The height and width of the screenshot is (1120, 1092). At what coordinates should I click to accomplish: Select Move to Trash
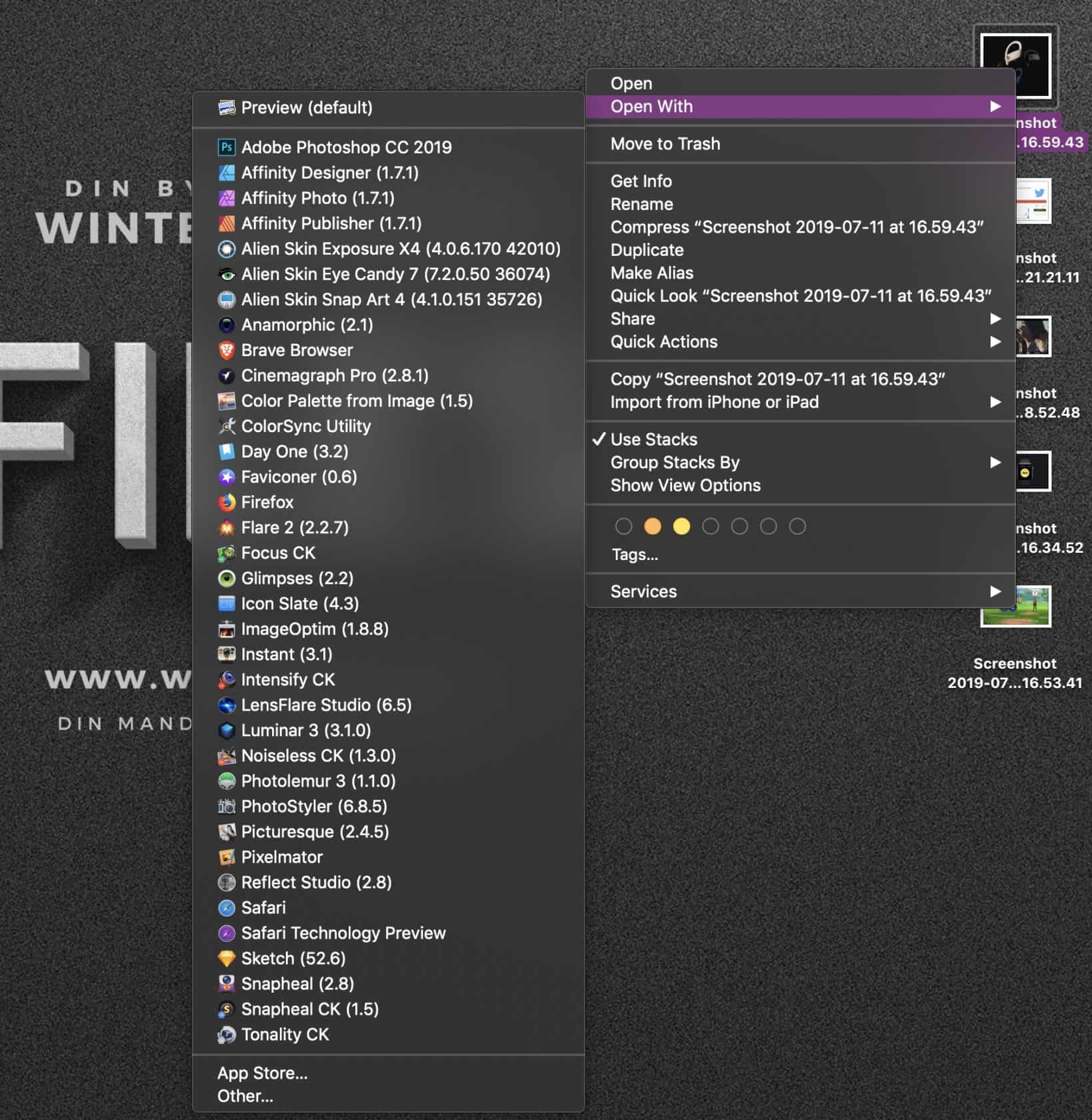click(x=800, y=143)
